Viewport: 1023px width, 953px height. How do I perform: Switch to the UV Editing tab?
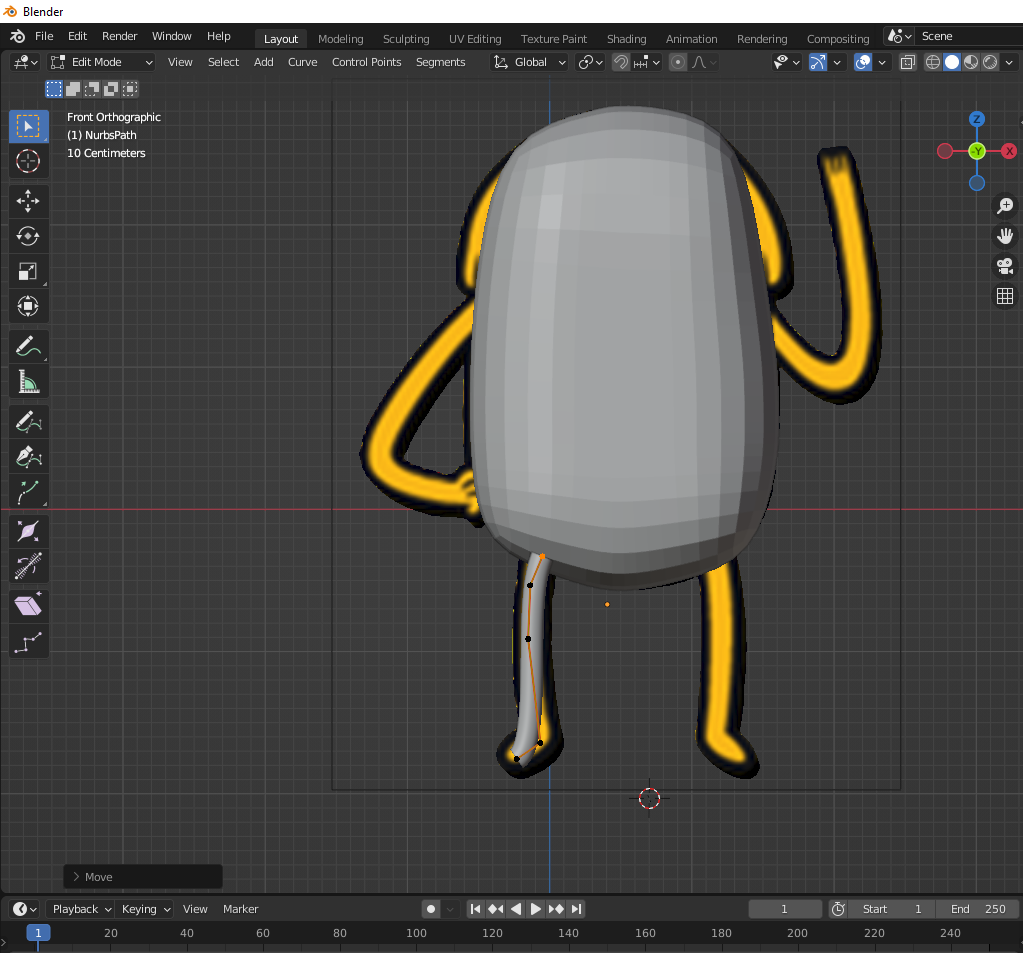tap(475, 39)
